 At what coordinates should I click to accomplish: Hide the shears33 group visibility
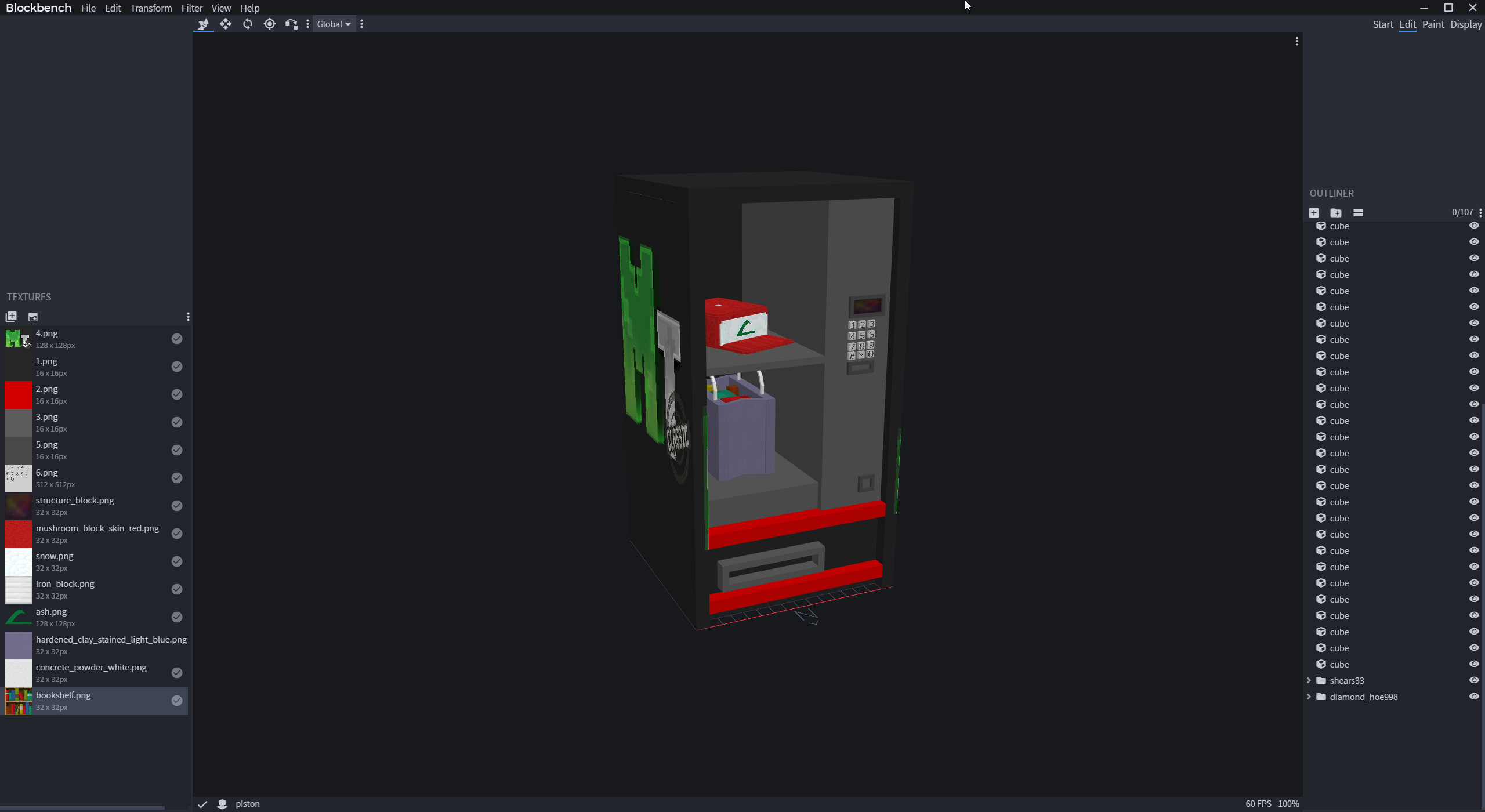point(1473,680)
